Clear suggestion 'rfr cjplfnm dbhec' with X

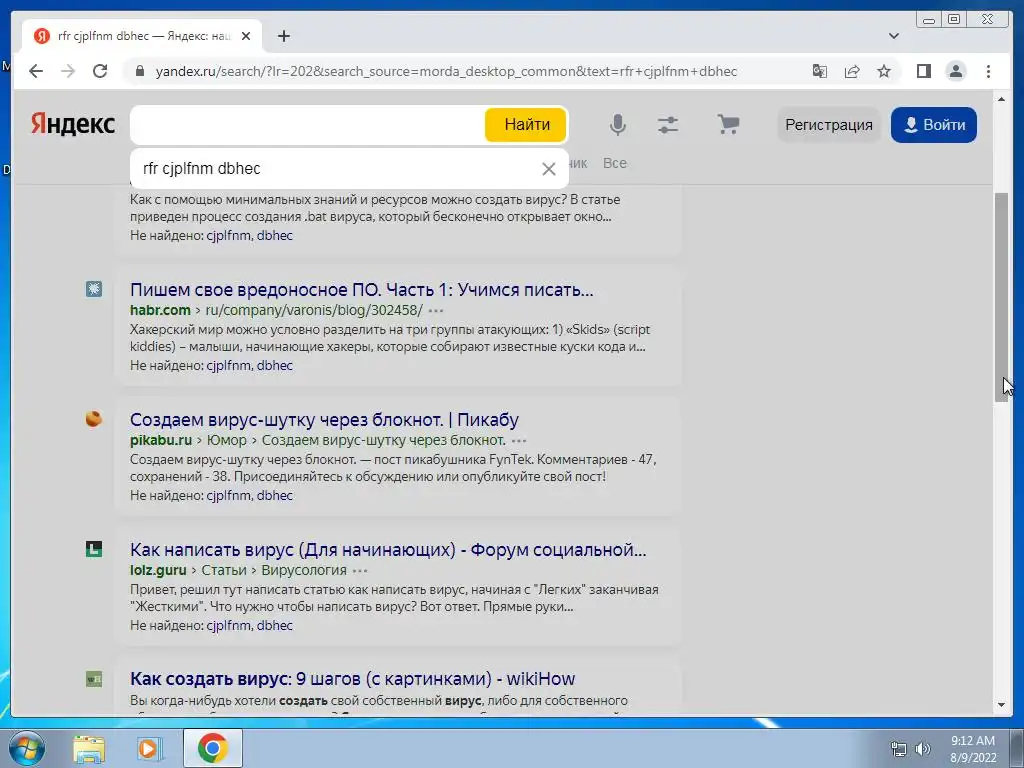coord(549,169)
